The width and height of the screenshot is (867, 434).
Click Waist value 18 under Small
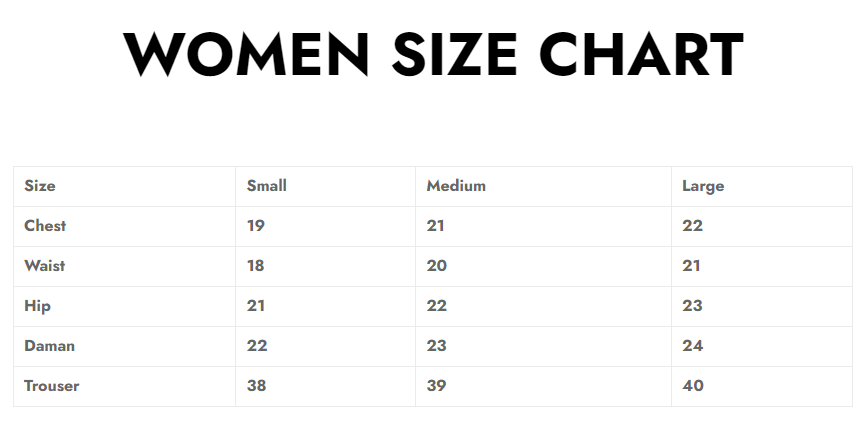click(256, 266)
